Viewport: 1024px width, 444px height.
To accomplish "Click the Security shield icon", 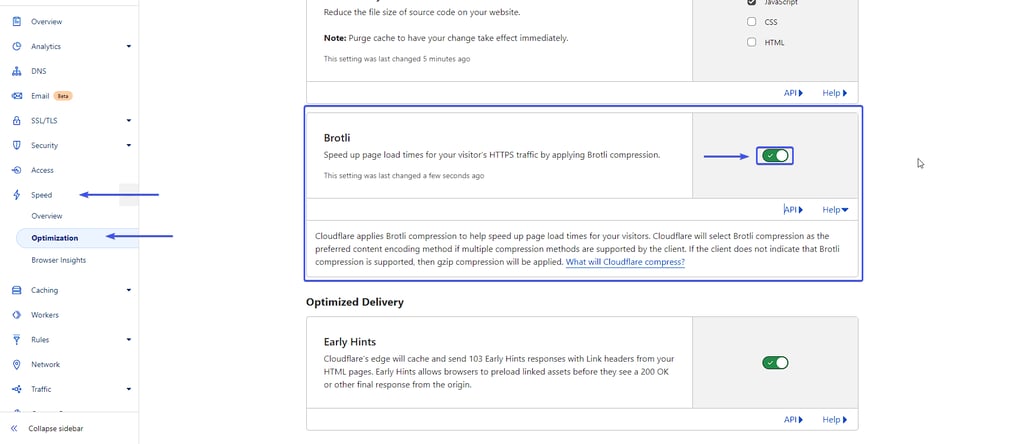I will coord(17,146).
